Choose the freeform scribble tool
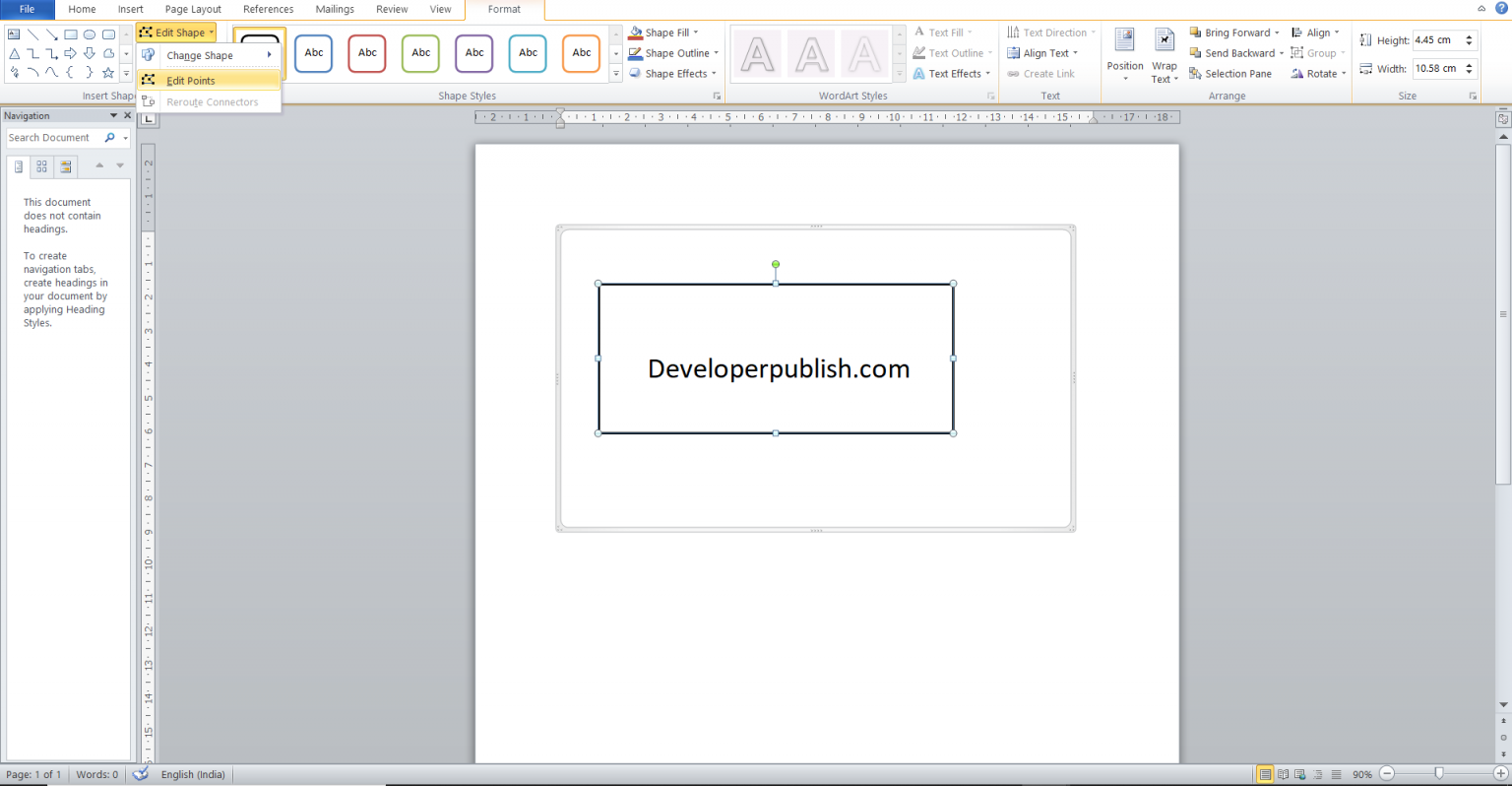The width and height of the screenshot is (1512, 786). [x=14, y=72]
